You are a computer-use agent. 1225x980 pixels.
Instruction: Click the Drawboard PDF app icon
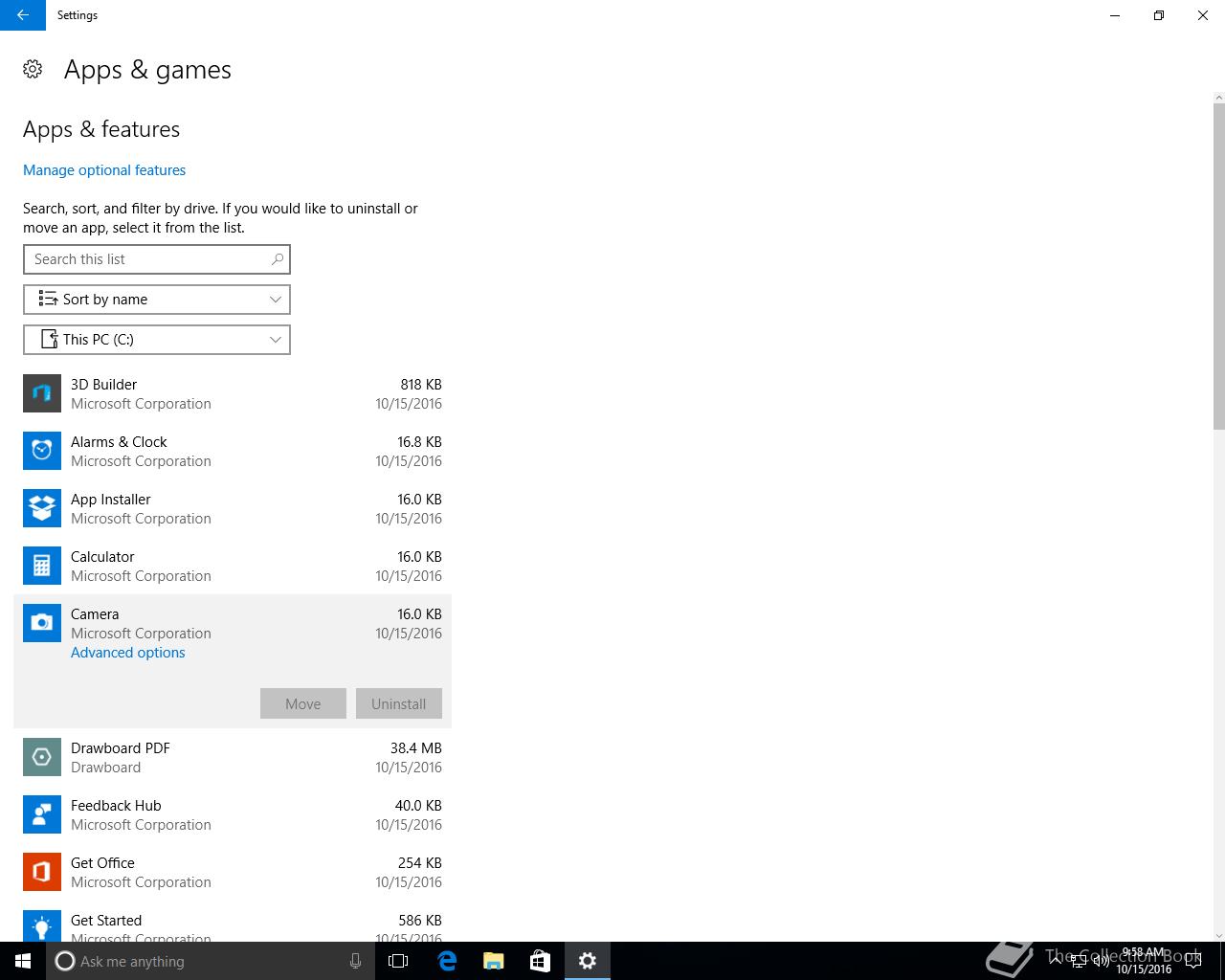tap(42, 757)
